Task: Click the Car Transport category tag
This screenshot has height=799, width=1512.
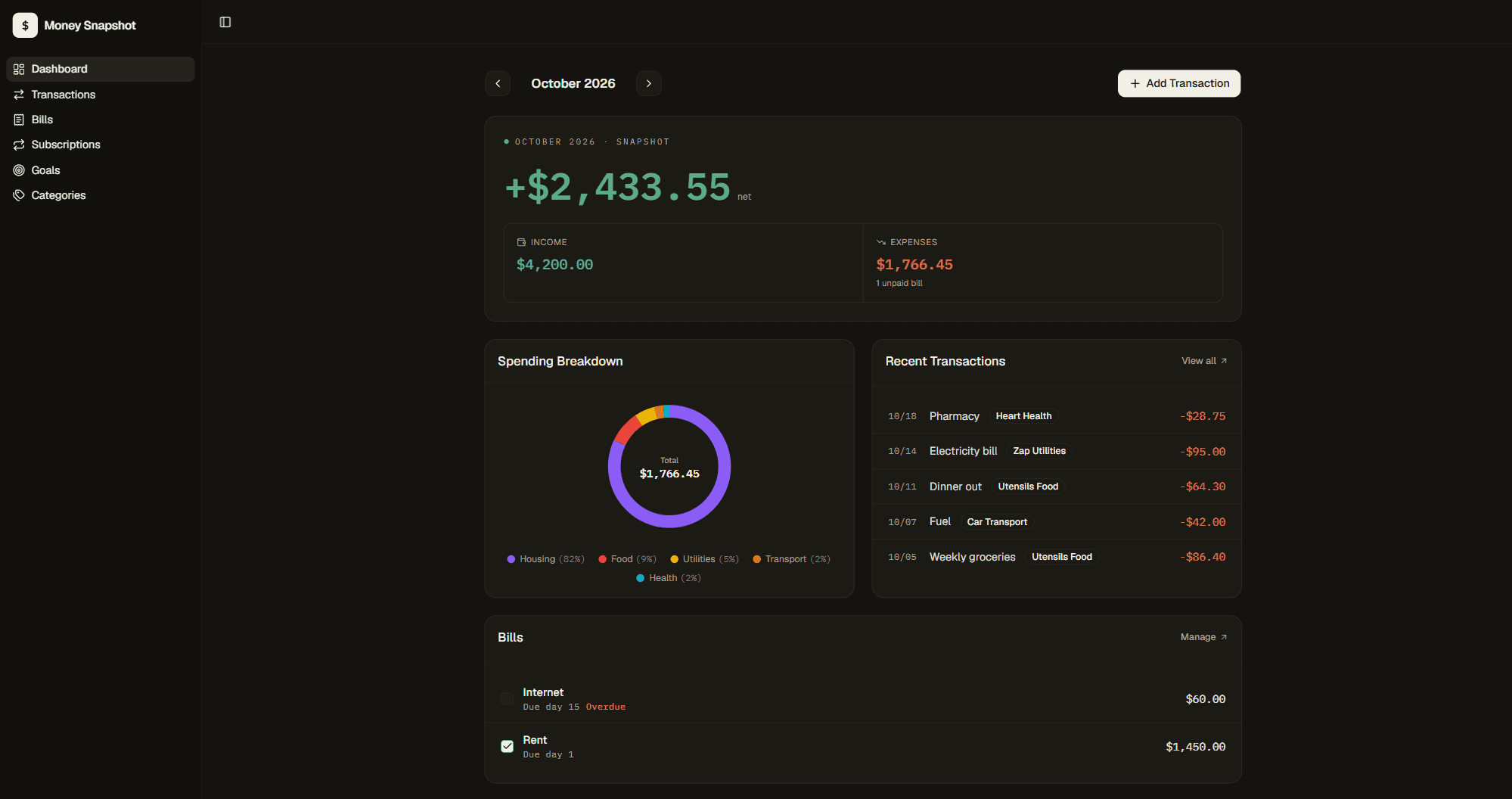Action: (x=997, y=522)
